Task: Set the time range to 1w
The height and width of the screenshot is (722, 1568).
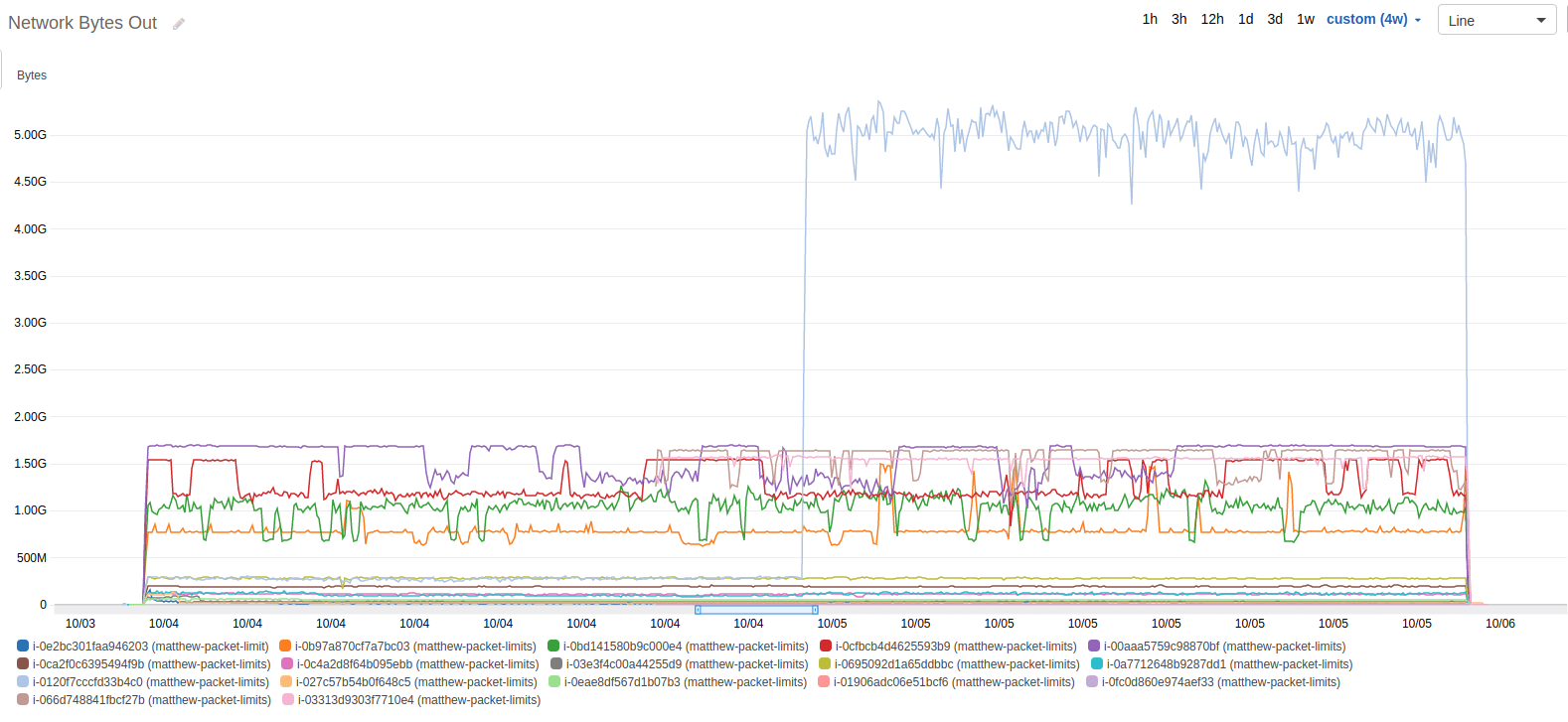Action: coord(1305,20)
